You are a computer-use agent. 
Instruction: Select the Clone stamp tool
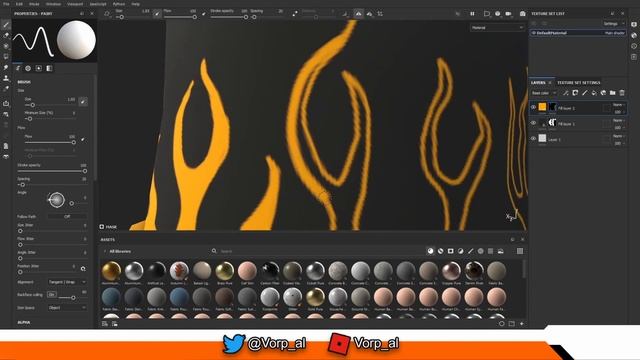pos(6,78)
